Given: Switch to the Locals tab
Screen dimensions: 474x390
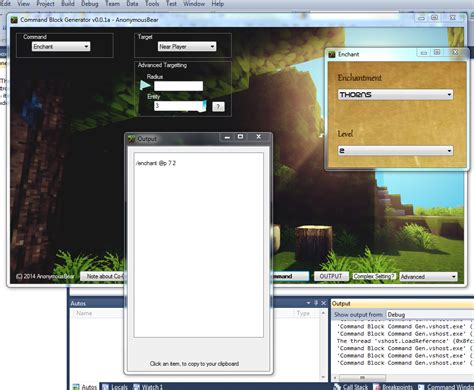Looking at the screenshot, I should click(x=115, y=387).
